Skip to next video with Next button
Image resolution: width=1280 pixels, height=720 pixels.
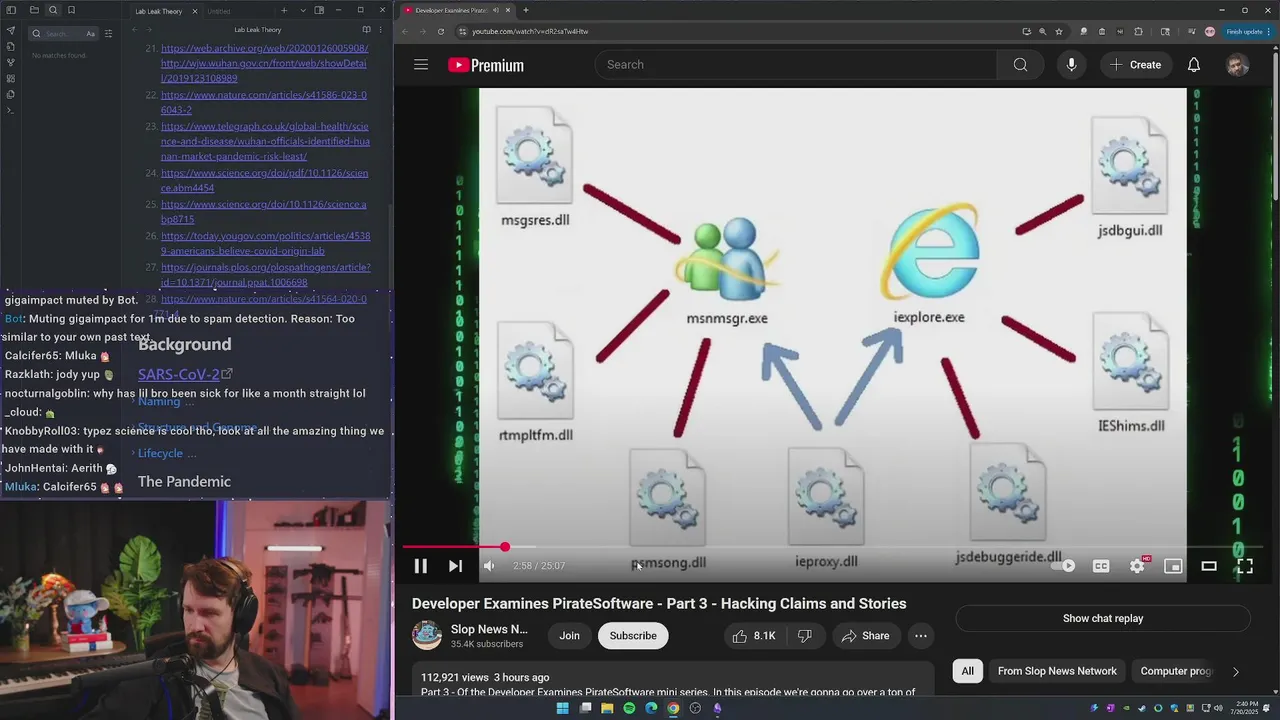455,566
